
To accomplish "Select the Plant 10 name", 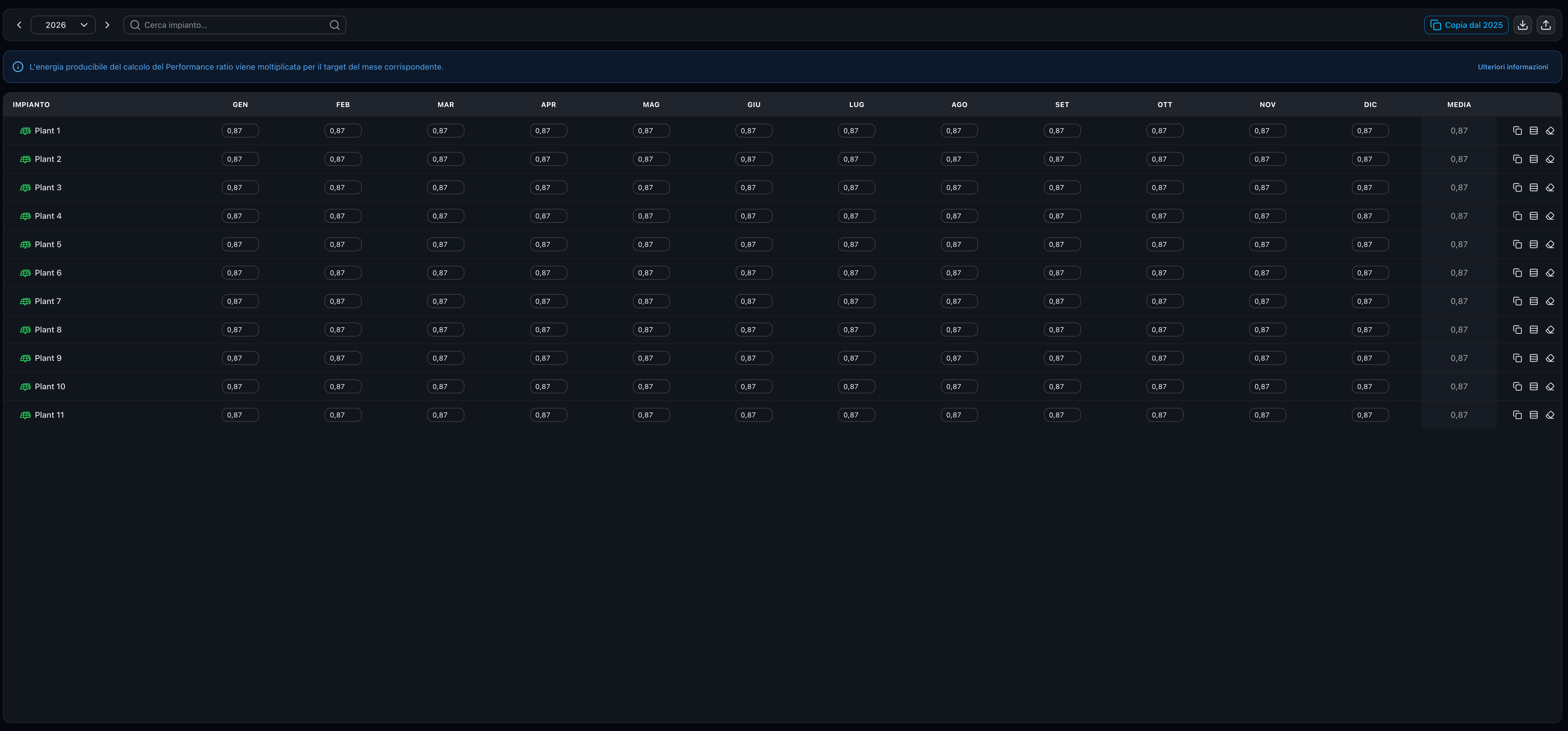I will click(x=50, y=386).
